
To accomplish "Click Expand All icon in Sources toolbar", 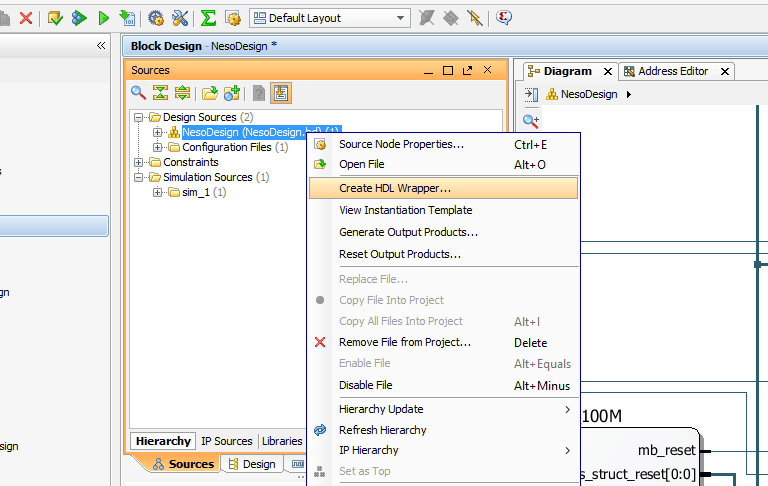I will (x=182, y=93).
